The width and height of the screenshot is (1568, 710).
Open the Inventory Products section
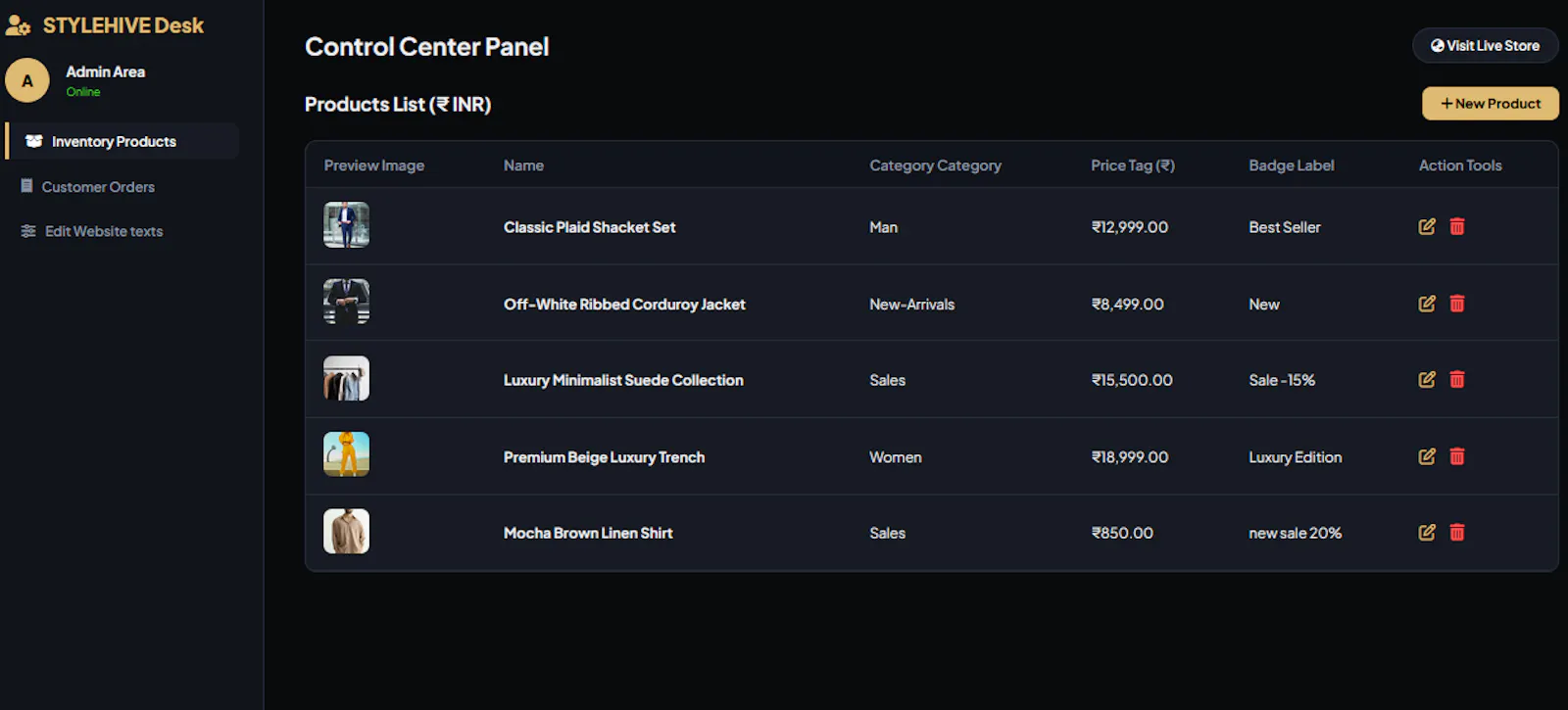pos(122,141)
